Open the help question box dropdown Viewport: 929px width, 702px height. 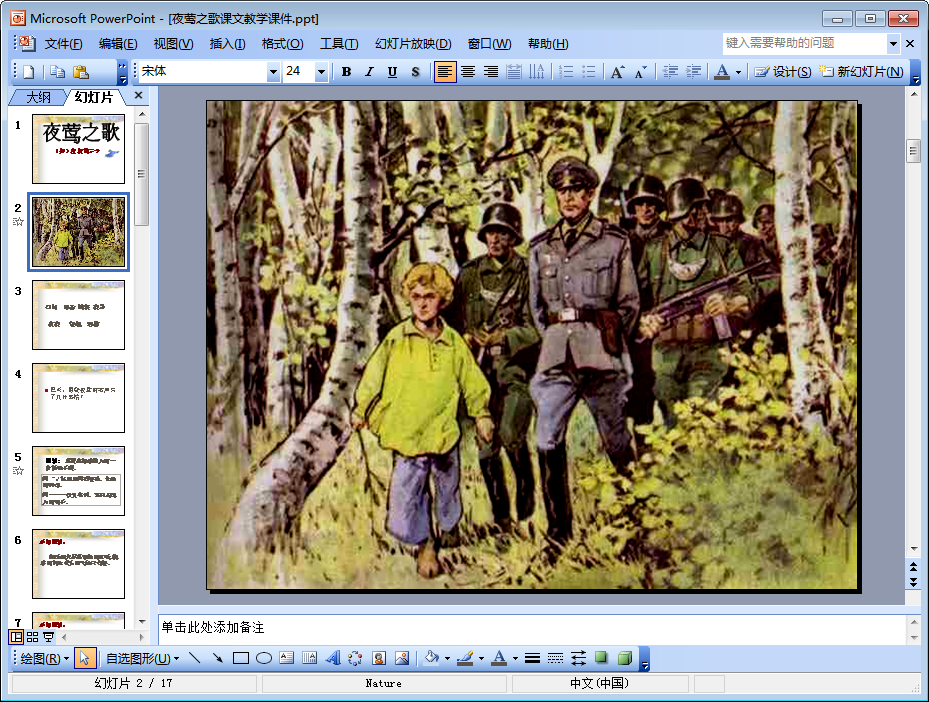(893, 43)
